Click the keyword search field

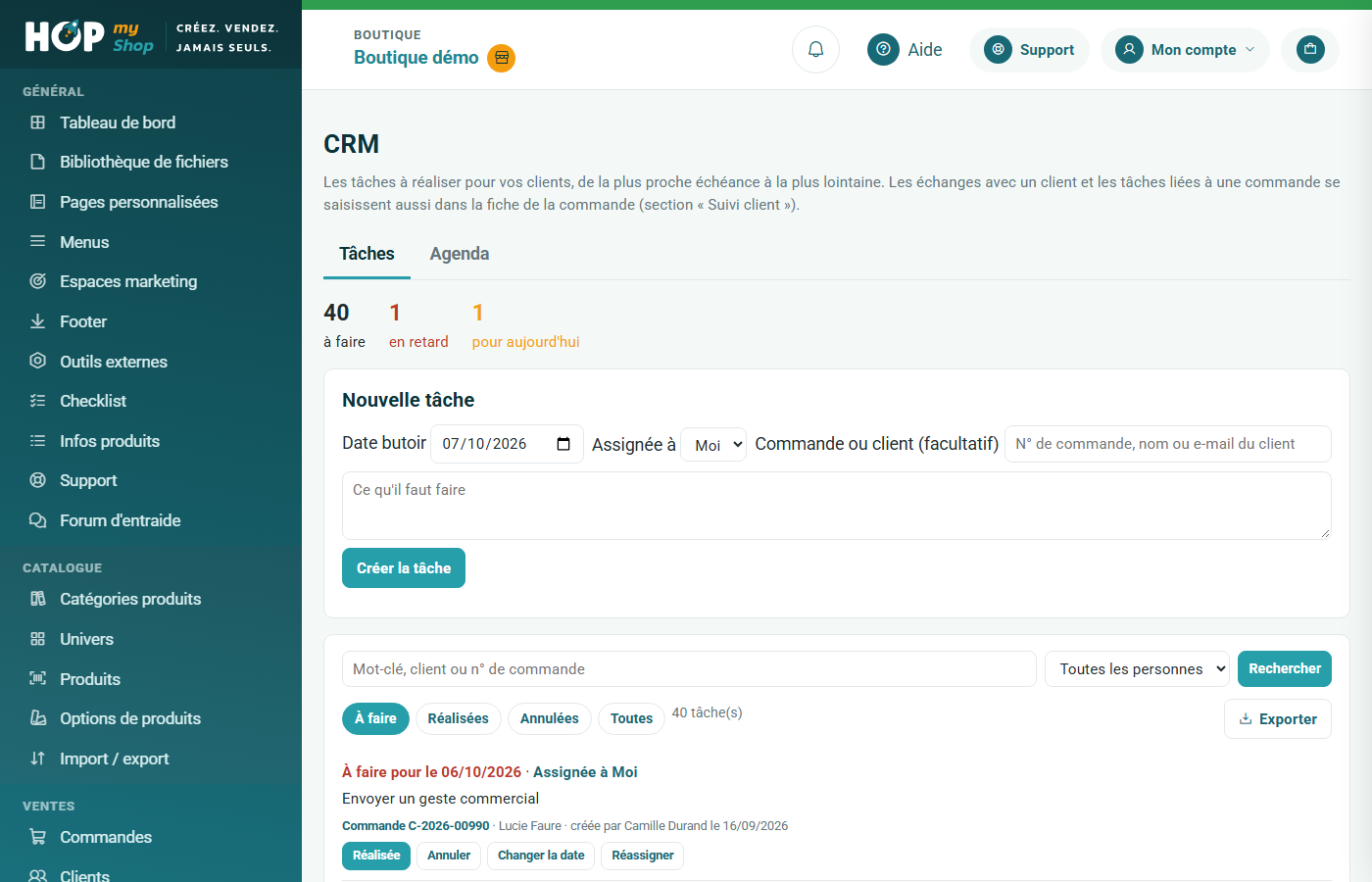[x=689, y=669]
